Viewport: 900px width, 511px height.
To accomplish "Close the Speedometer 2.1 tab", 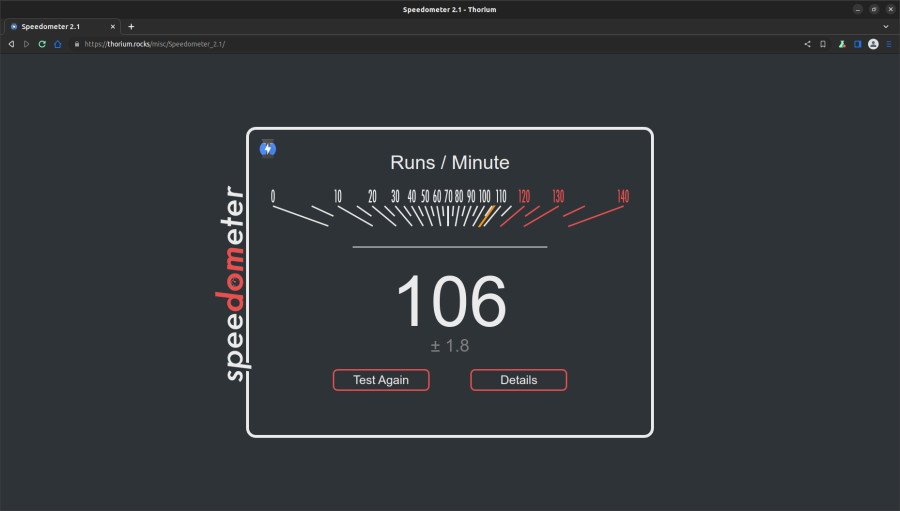I will click(x=112, y=26).
